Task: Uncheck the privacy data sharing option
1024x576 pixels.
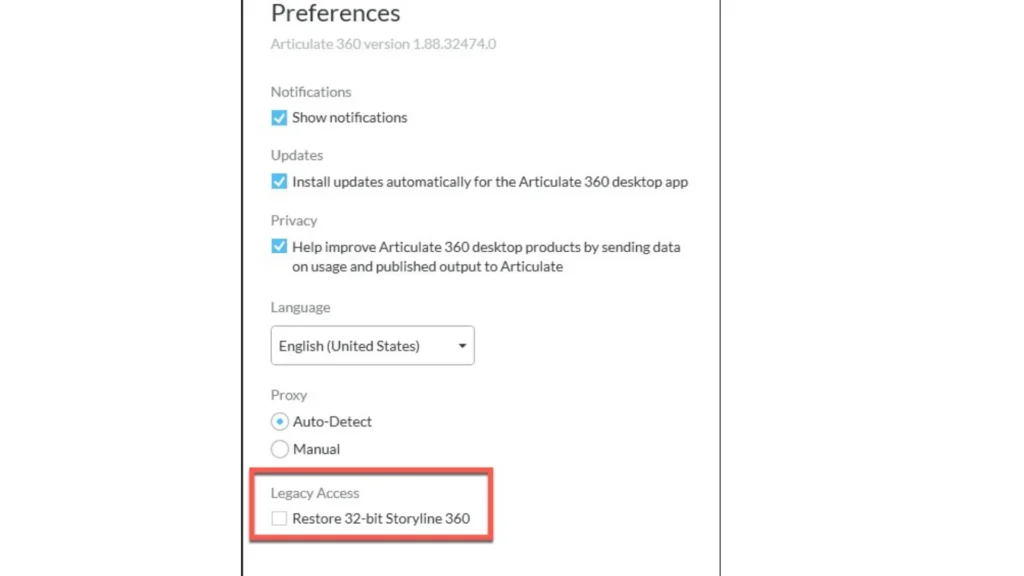Action: pos(279,247)
